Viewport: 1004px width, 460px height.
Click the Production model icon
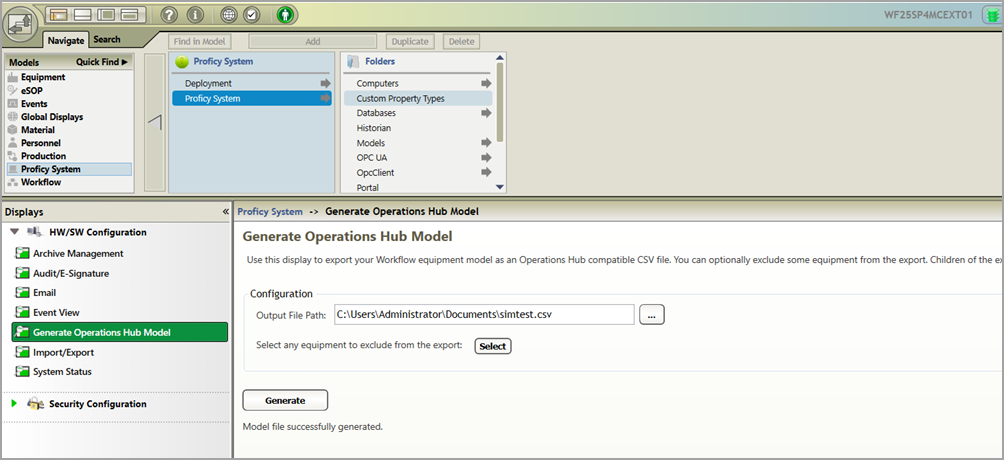coord(13,156)
